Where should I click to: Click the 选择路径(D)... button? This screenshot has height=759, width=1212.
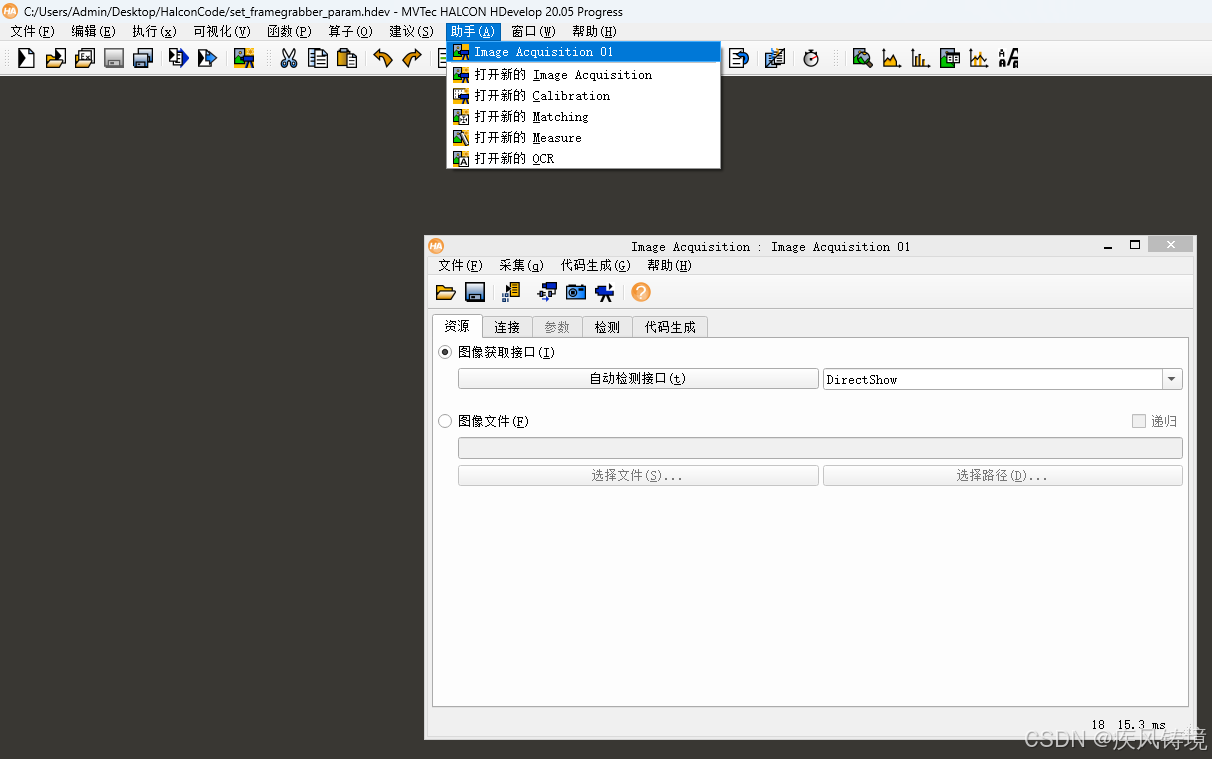click(1003, 476)
